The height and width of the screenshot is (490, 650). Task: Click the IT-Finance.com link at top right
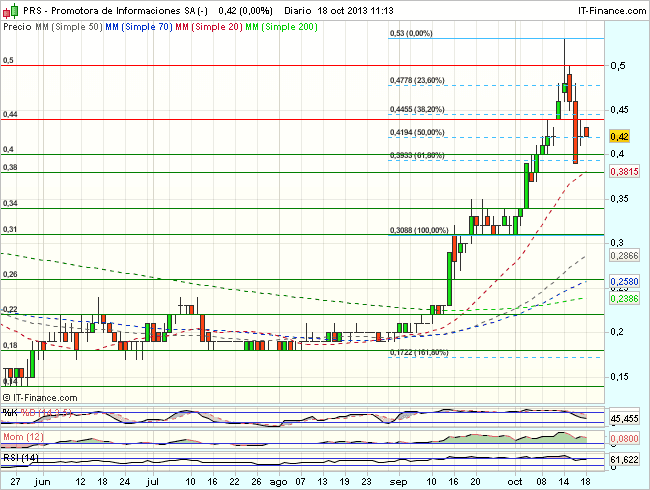pyautogui.click(x=612, y=11)
